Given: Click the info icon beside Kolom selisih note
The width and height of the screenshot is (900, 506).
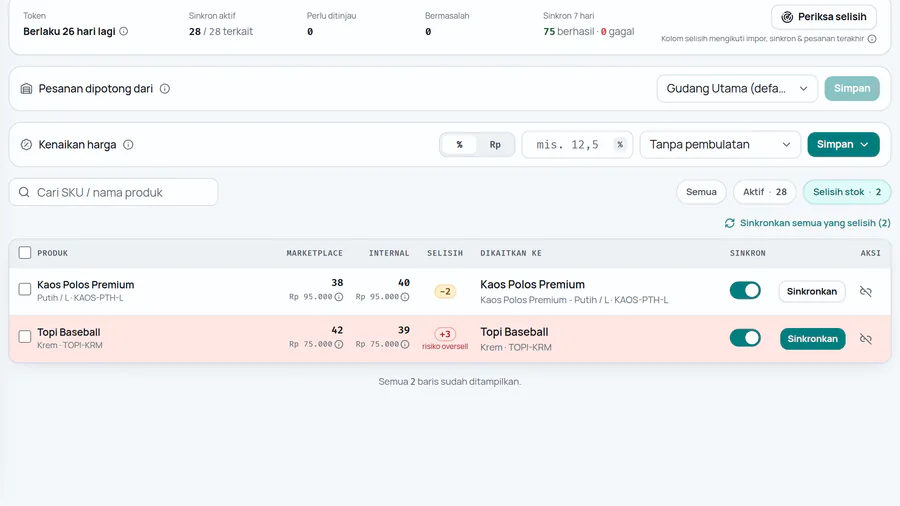Looking at the screenshot, I should pyautogui.click(x=872, y=39).
